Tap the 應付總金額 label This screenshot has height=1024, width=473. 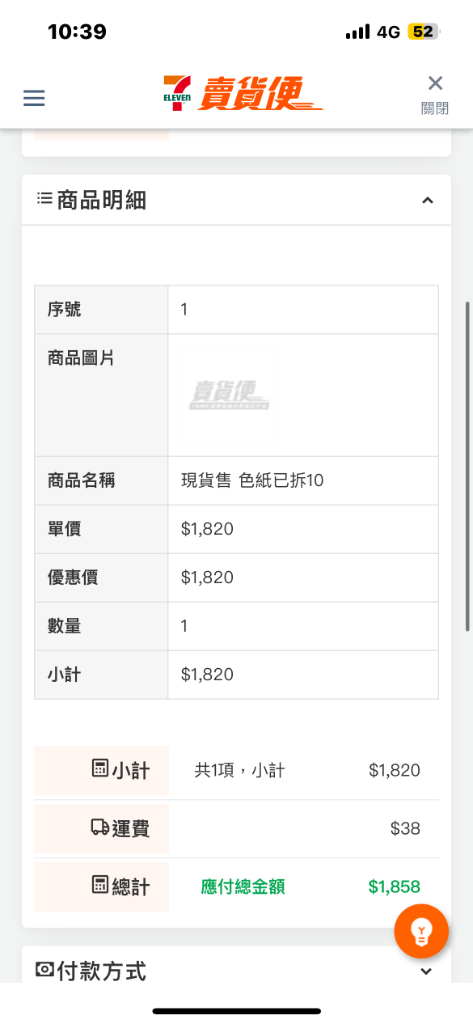coord(243,886)
